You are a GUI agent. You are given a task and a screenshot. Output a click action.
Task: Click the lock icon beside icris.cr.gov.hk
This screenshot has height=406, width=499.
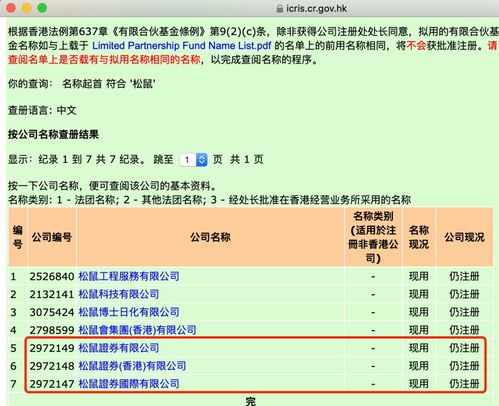point(280,9)
